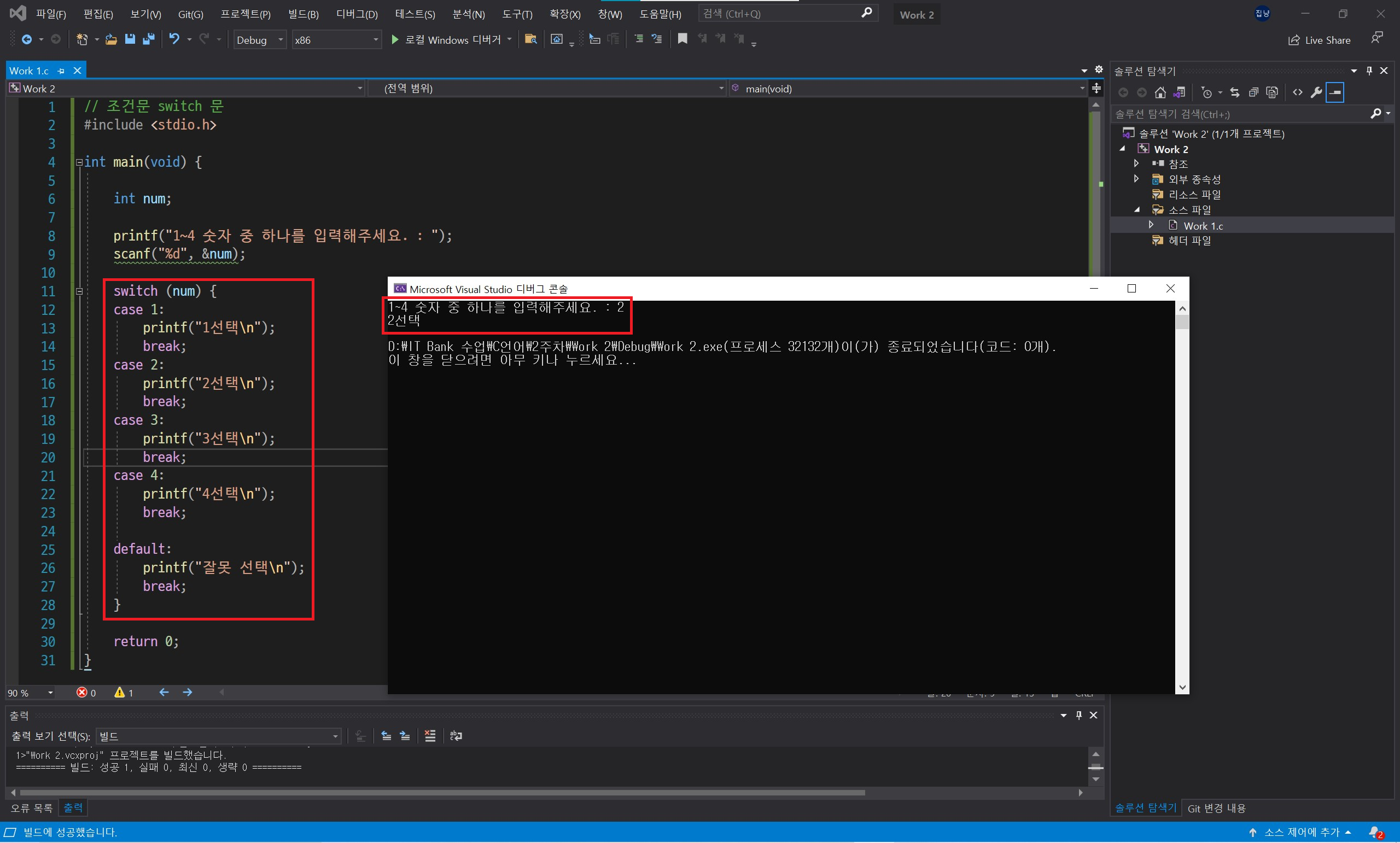Expand the 외부 종속성 tree node
Image resolution: width=1400 pixels, height=843 pixels.
point(1136,179)
